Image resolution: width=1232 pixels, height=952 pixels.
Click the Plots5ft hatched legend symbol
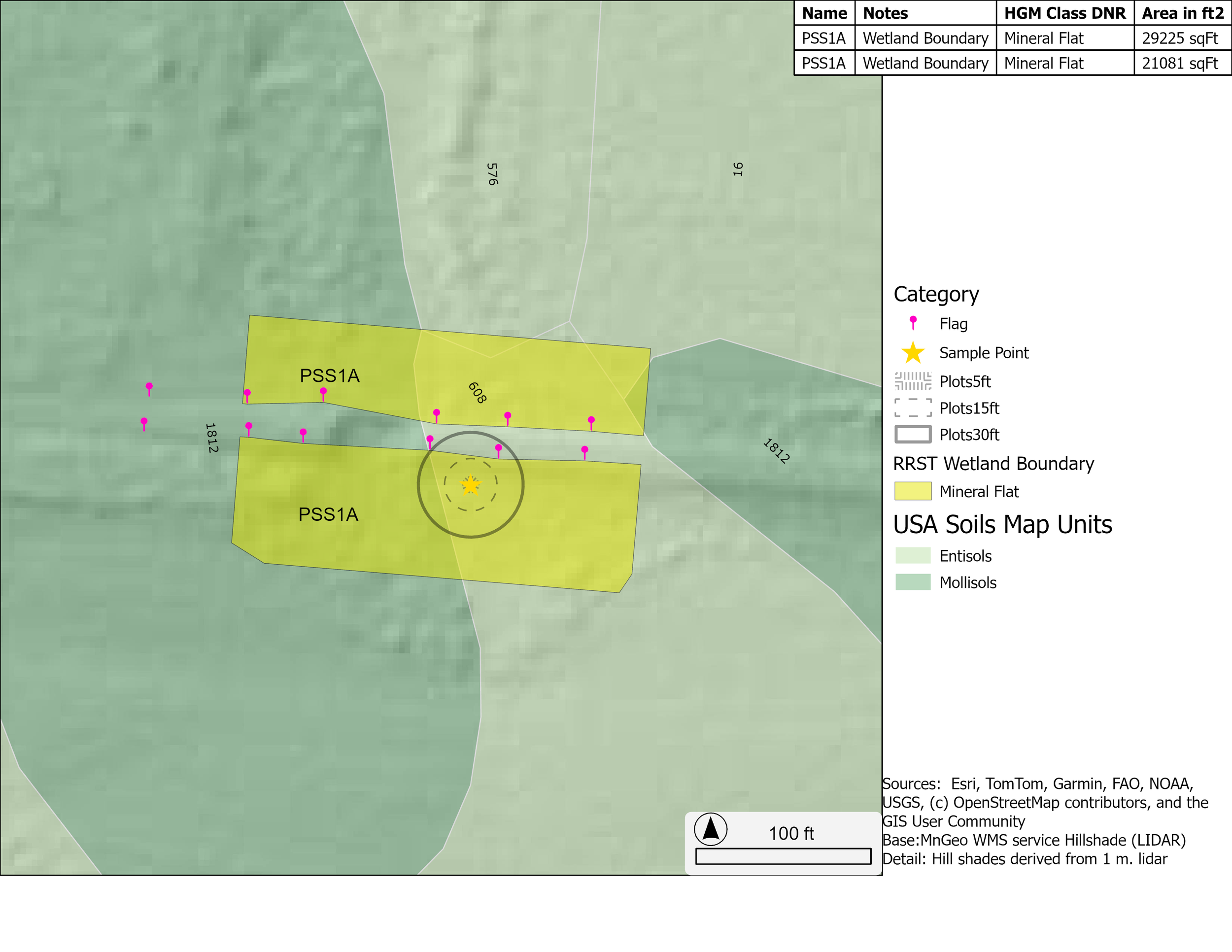(x=913, y=381)
